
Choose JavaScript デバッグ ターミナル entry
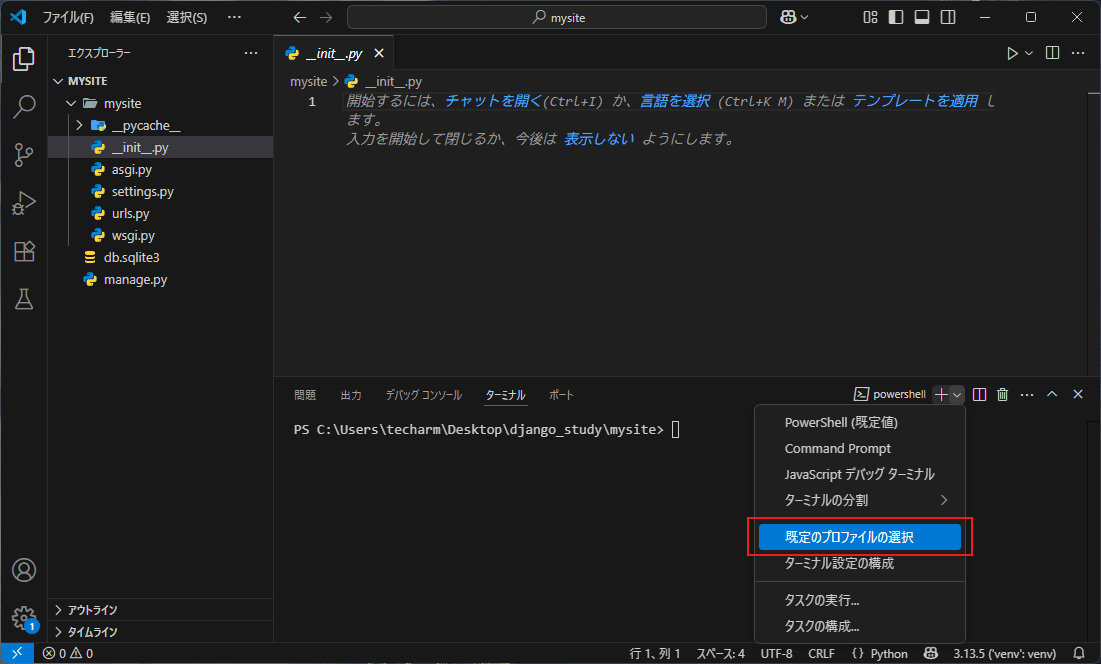pyautogui.click(x=859, y=474)
